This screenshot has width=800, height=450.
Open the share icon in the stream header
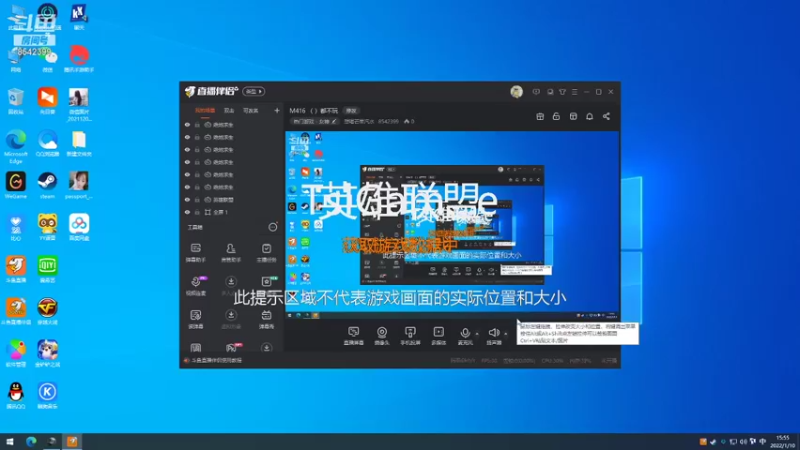(x=606, y=116)
